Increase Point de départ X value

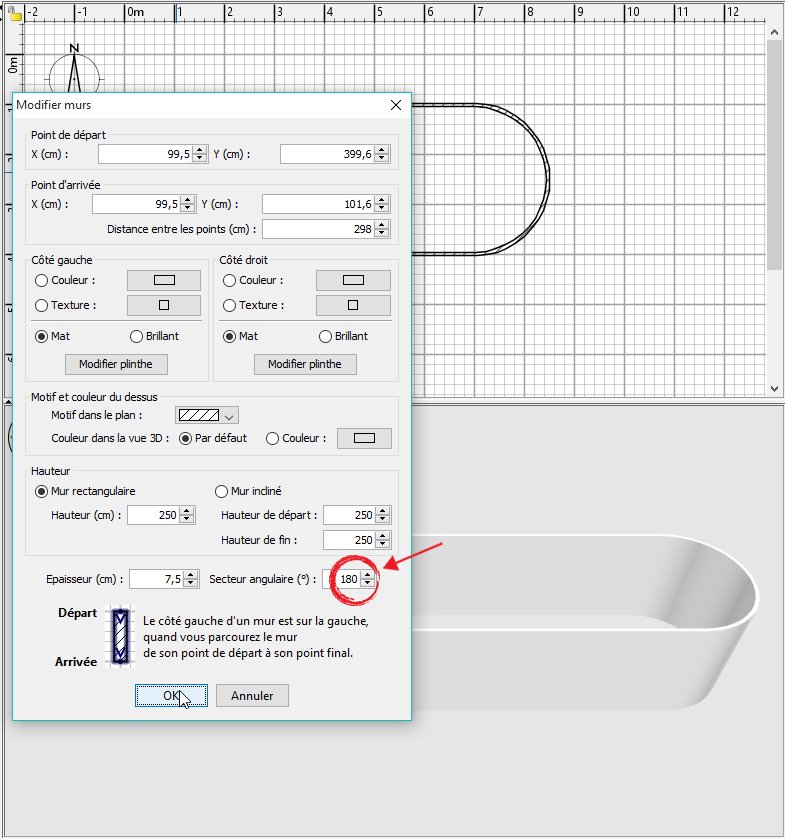(x=200, y=150)
